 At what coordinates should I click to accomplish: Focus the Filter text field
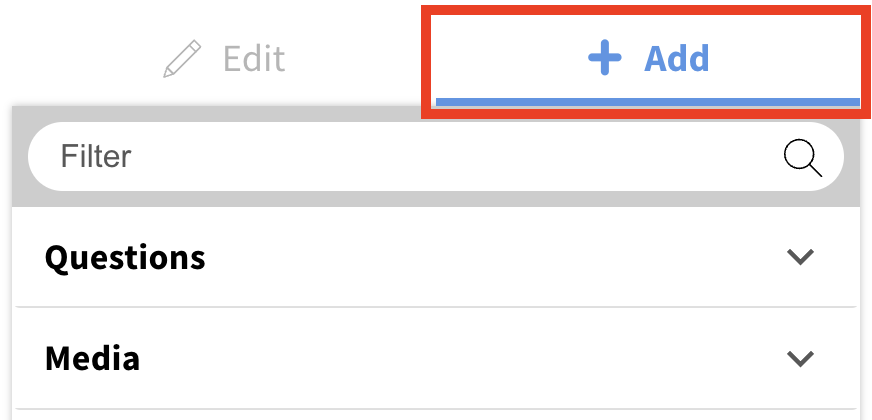(435, 156)
